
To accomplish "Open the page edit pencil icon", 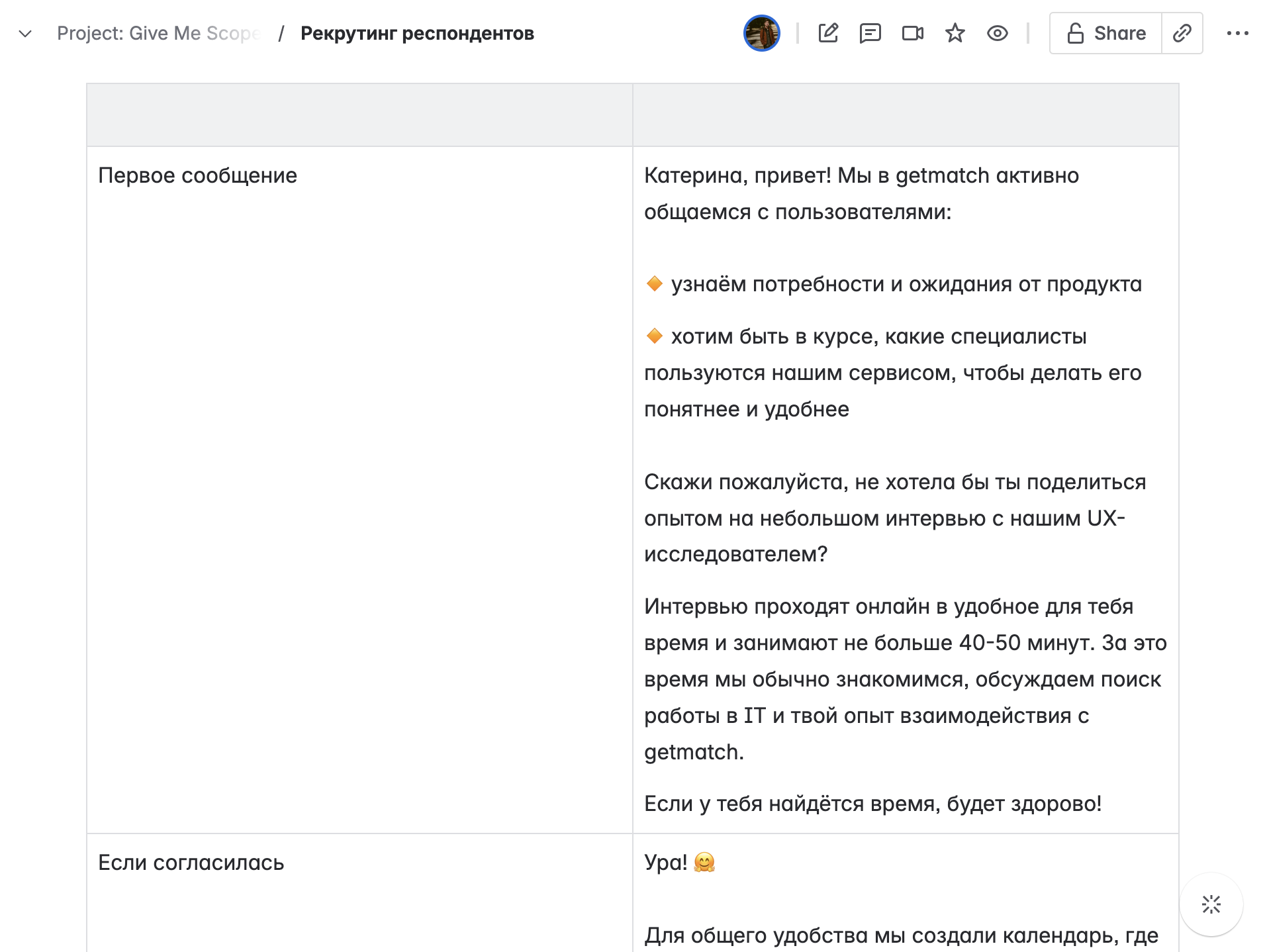I will tap(828, 33).
